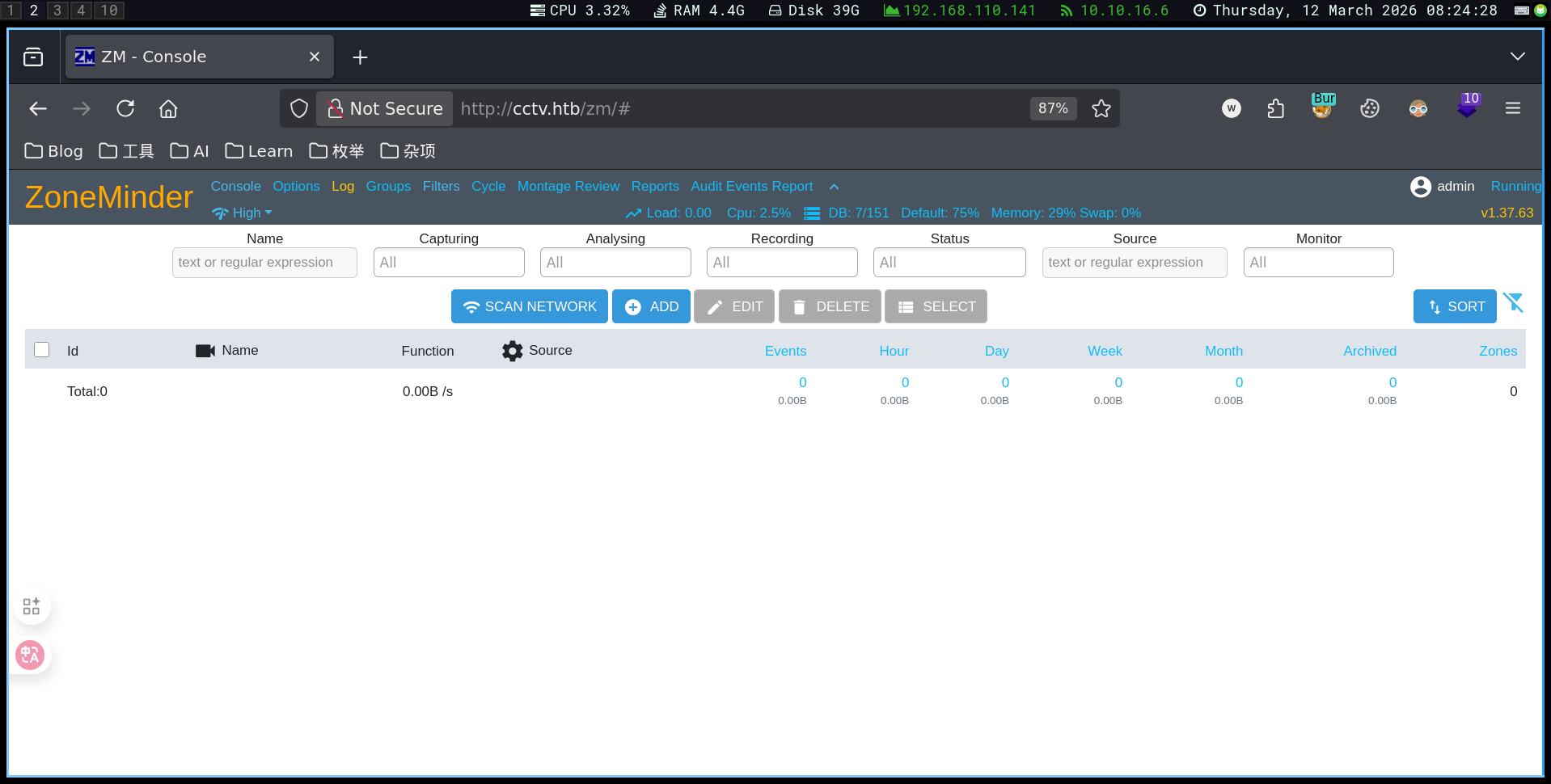Click the SCAN NETWORK button
Screen dimensions: 1551x784
[x=529, y=307]
